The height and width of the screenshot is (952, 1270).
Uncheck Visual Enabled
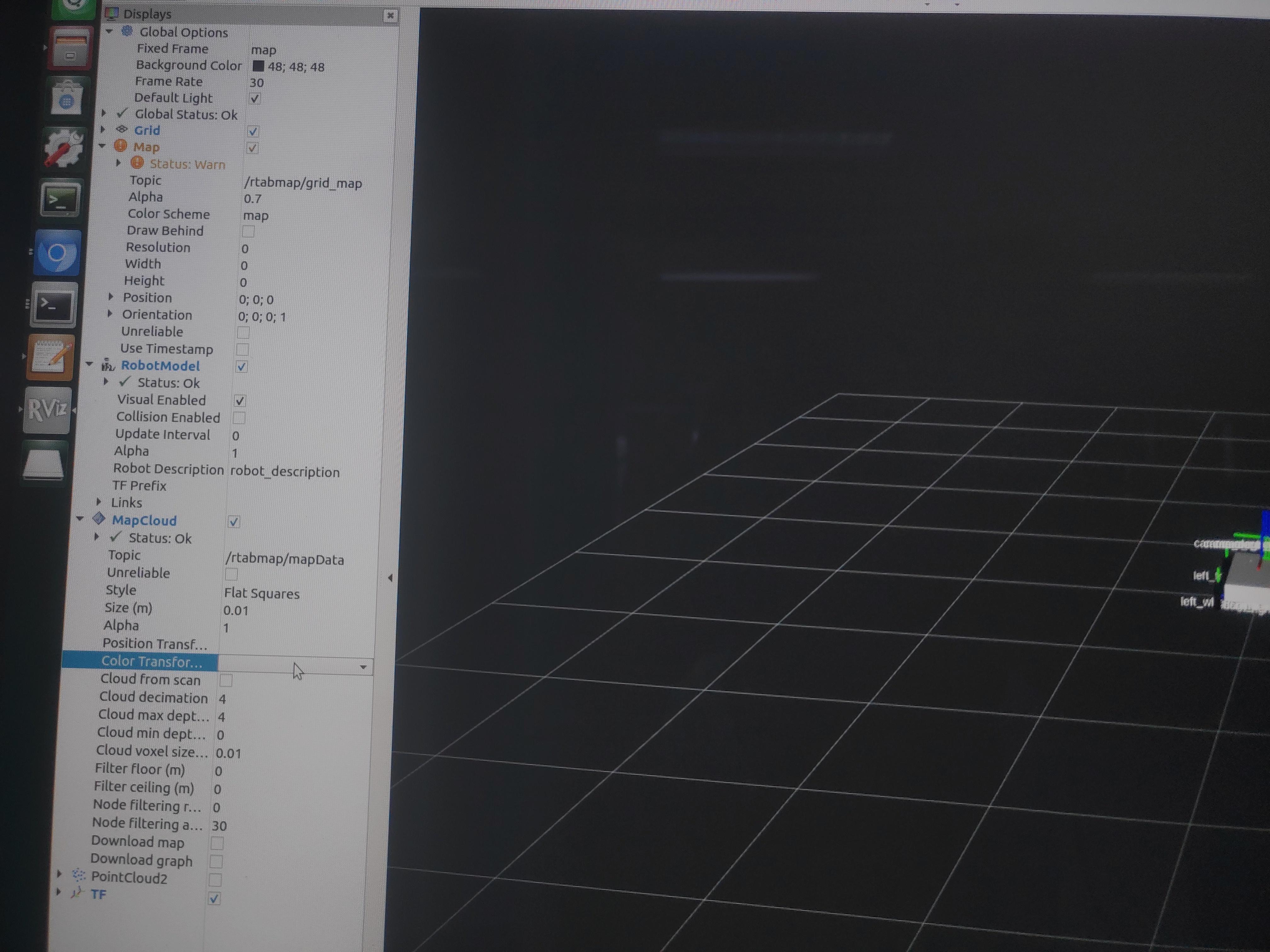pos(240,400)
